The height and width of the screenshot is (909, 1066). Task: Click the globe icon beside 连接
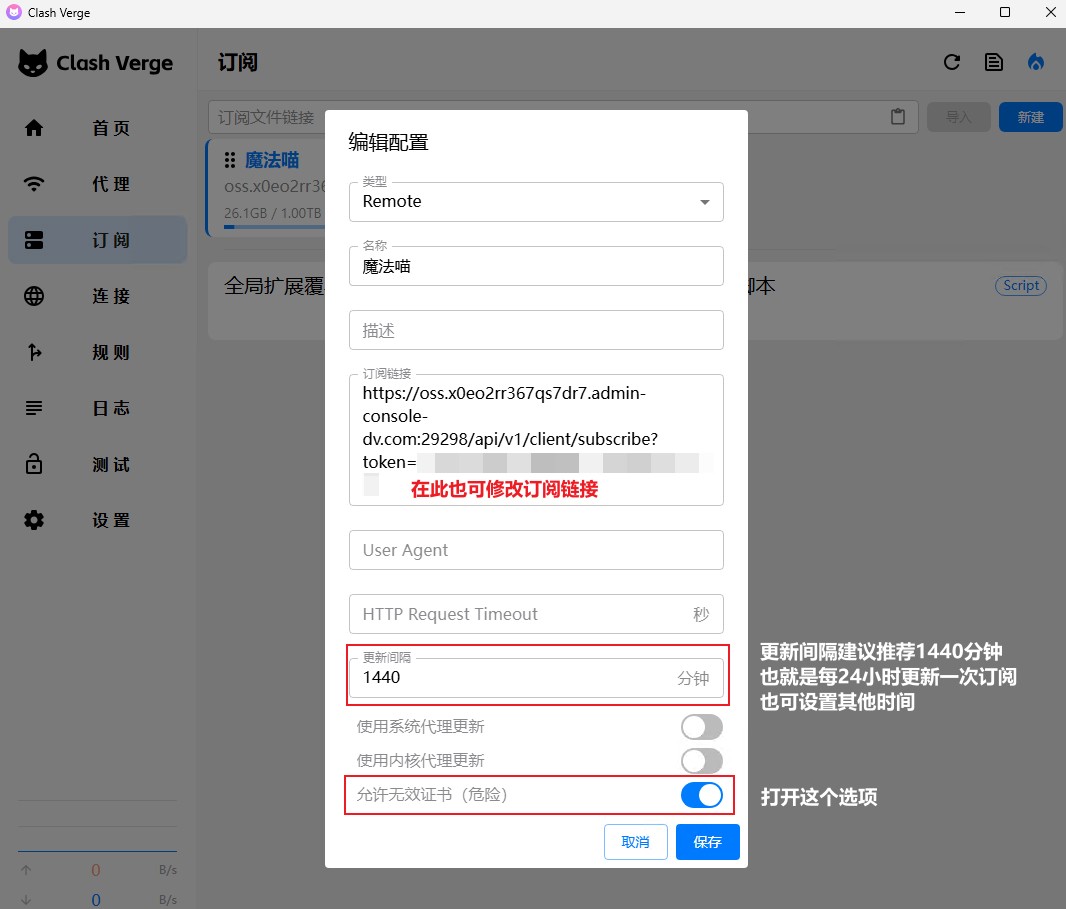[34, 296]
